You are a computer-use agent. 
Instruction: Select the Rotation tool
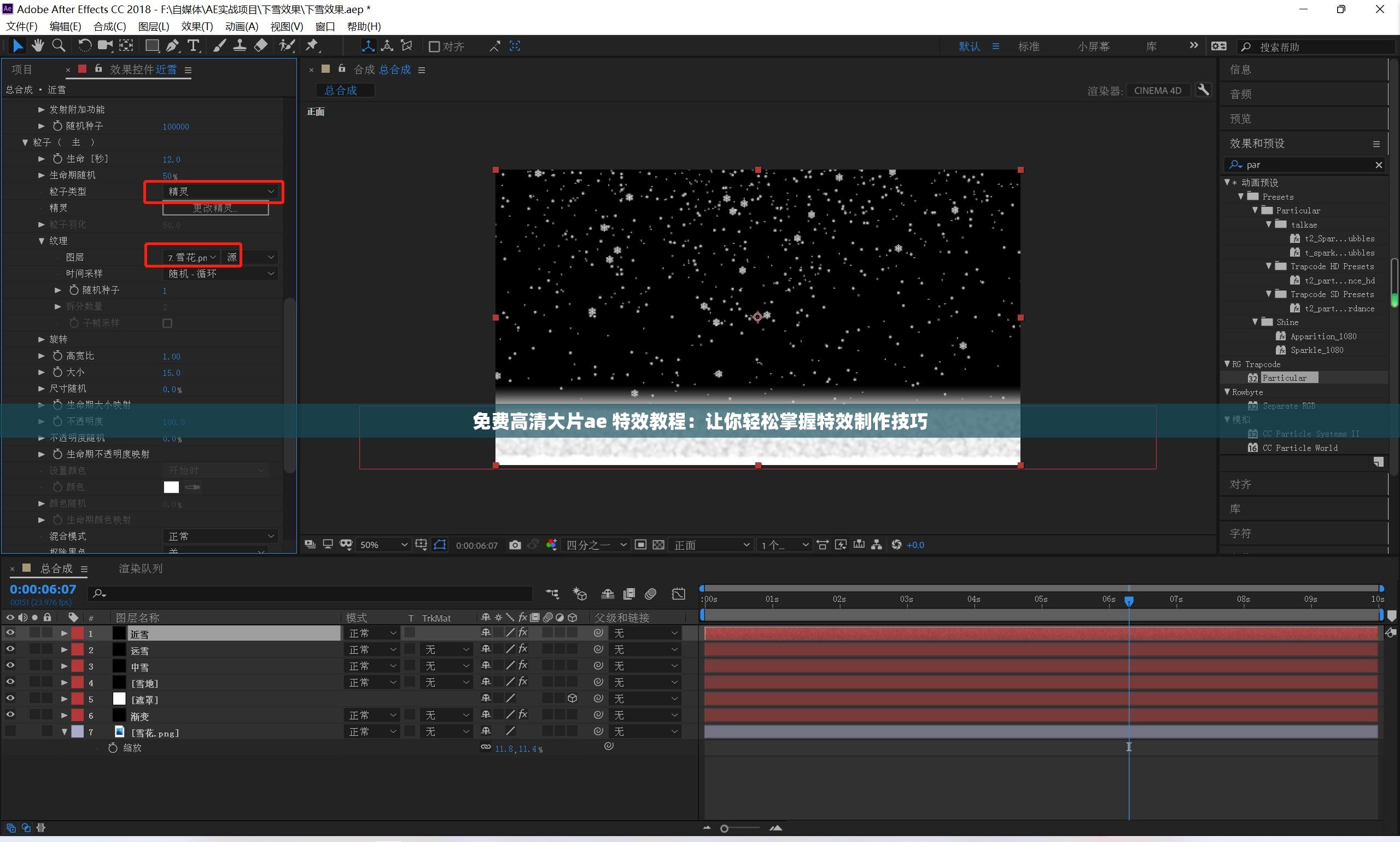(x=84, y=46)
